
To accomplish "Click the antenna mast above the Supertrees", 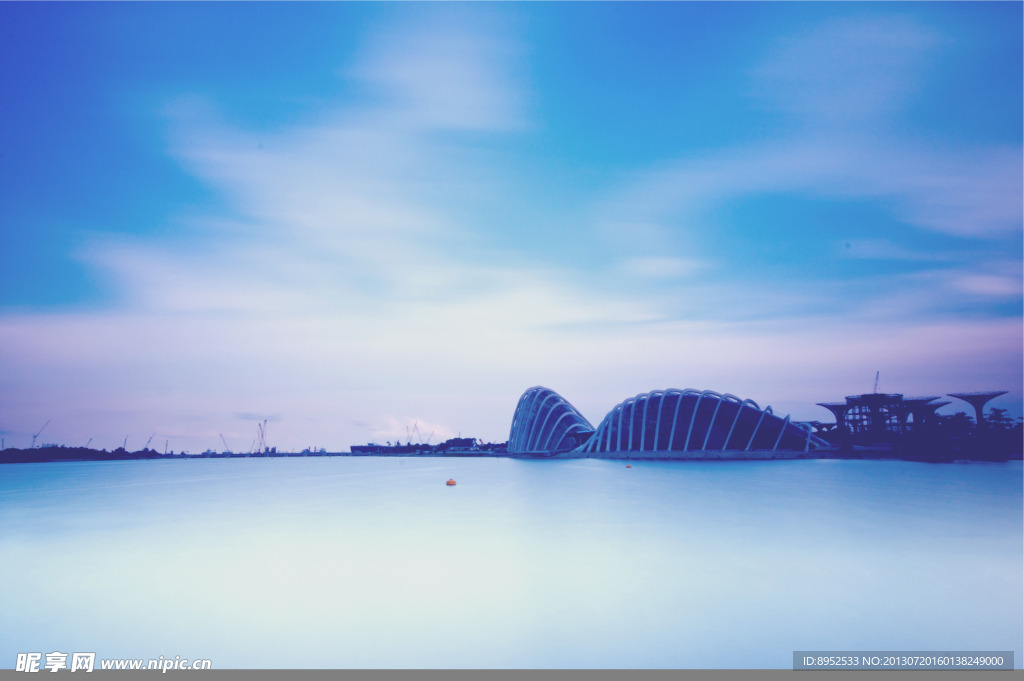I will pos(876,381).
